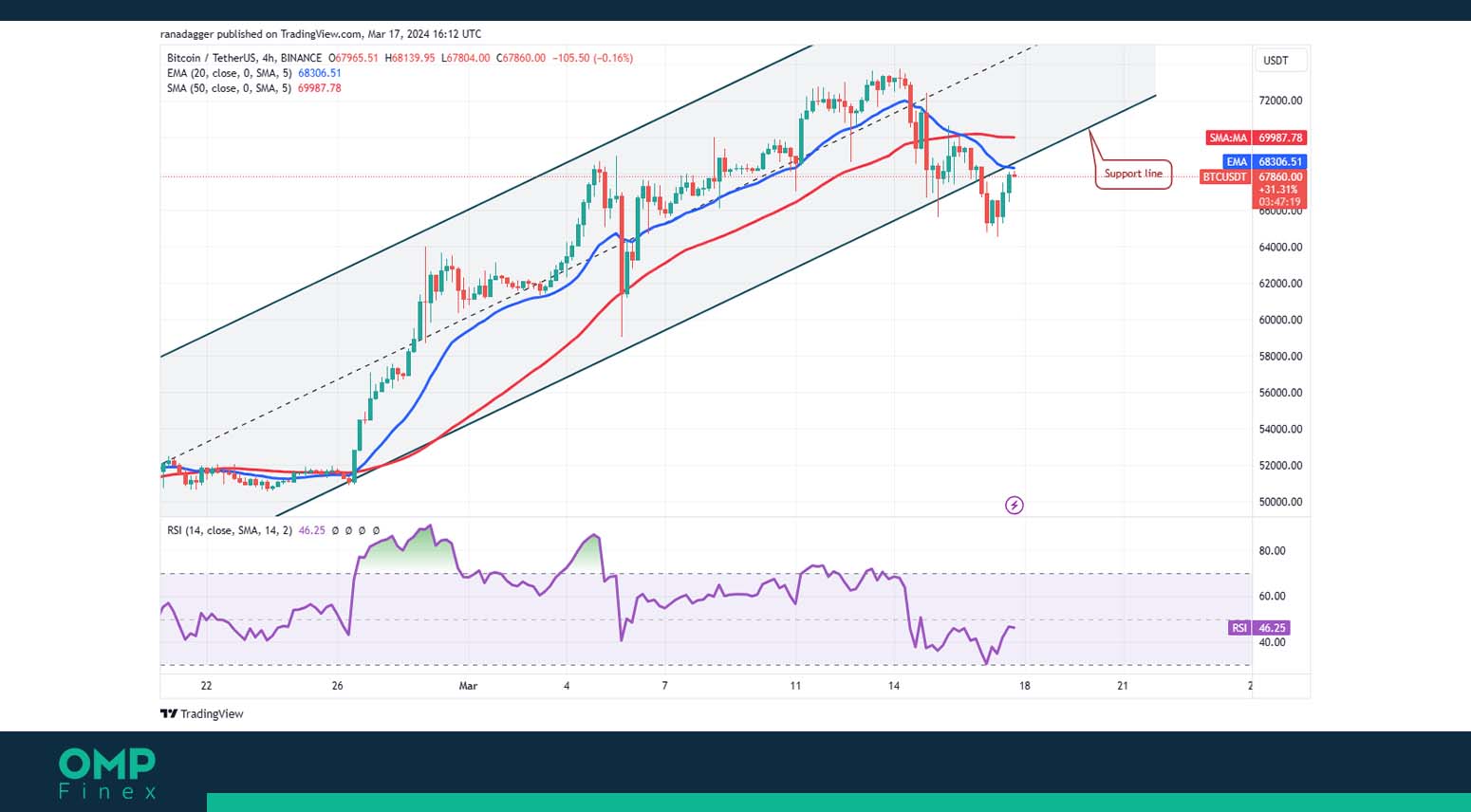Click the '11' date label on the time axis
This screenshot has width=1471, height=812.
click(x=795, y=686)
